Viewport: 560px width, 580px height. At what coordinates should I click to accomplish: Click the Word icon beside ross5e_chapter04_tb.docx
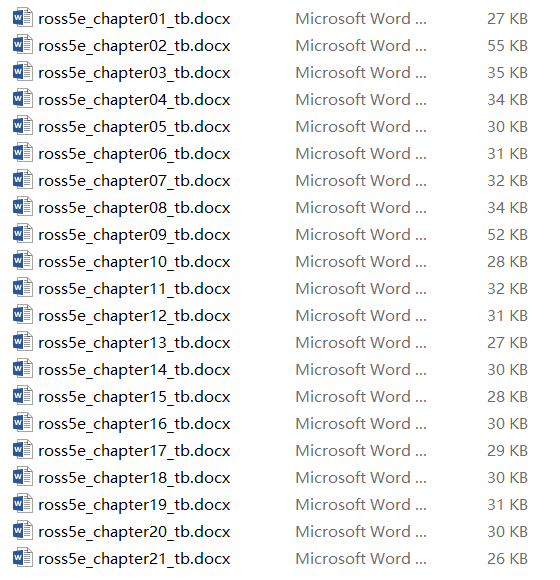[x=23, y=99]
